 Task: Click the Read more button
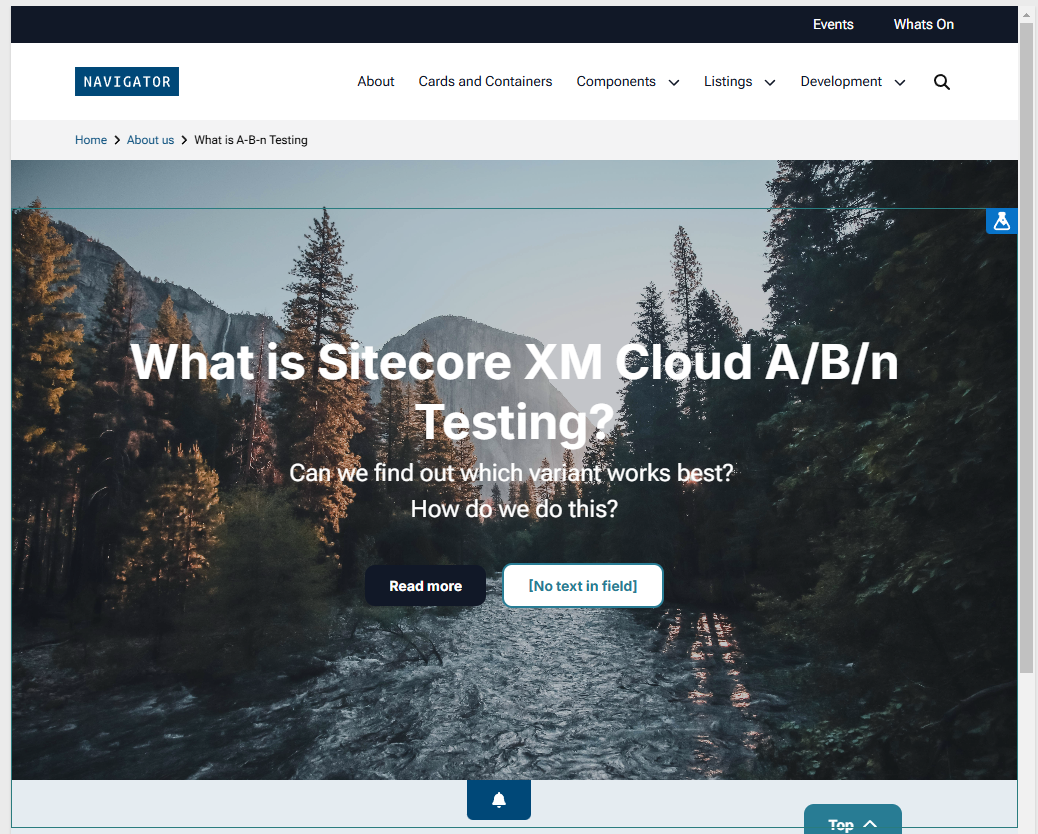[425, 586]
